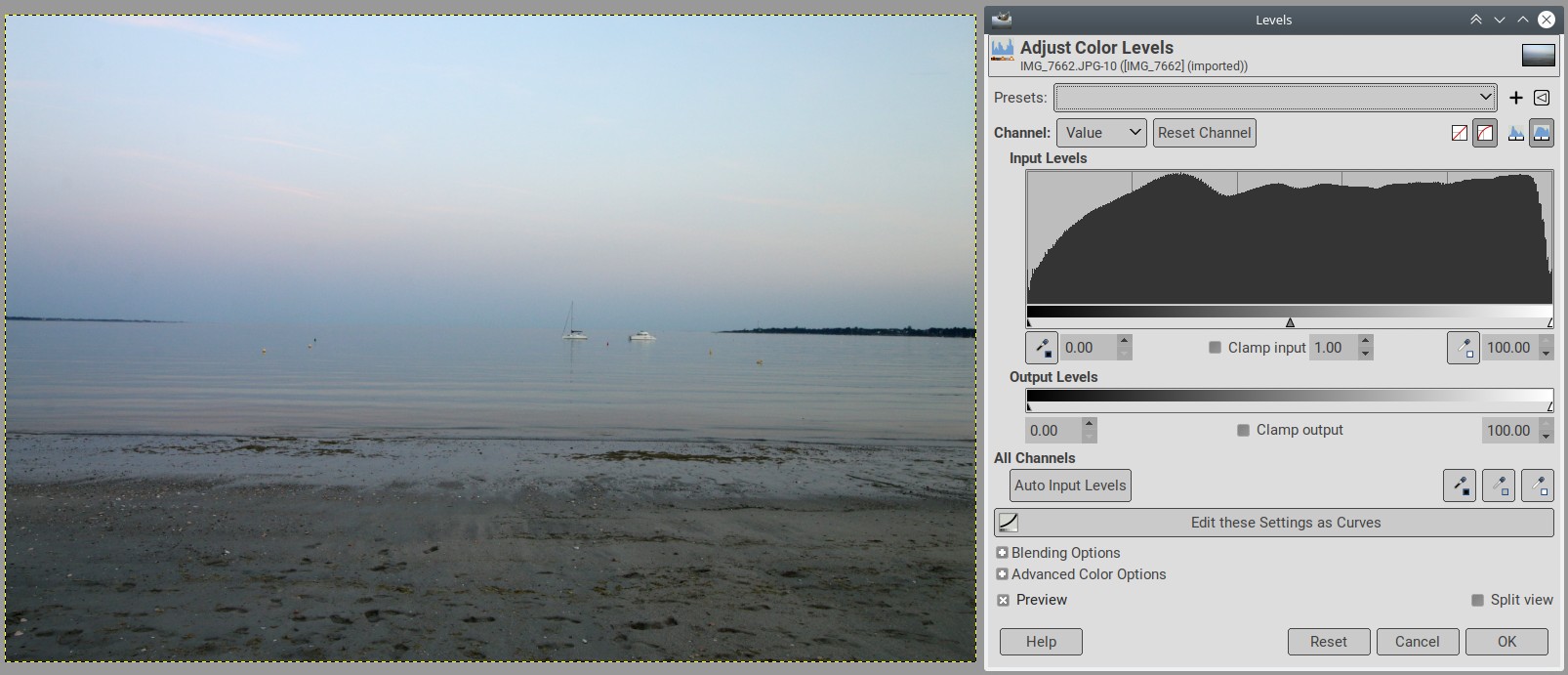
Task: Show logarithmic histogram view icon
Action: 1542,133
